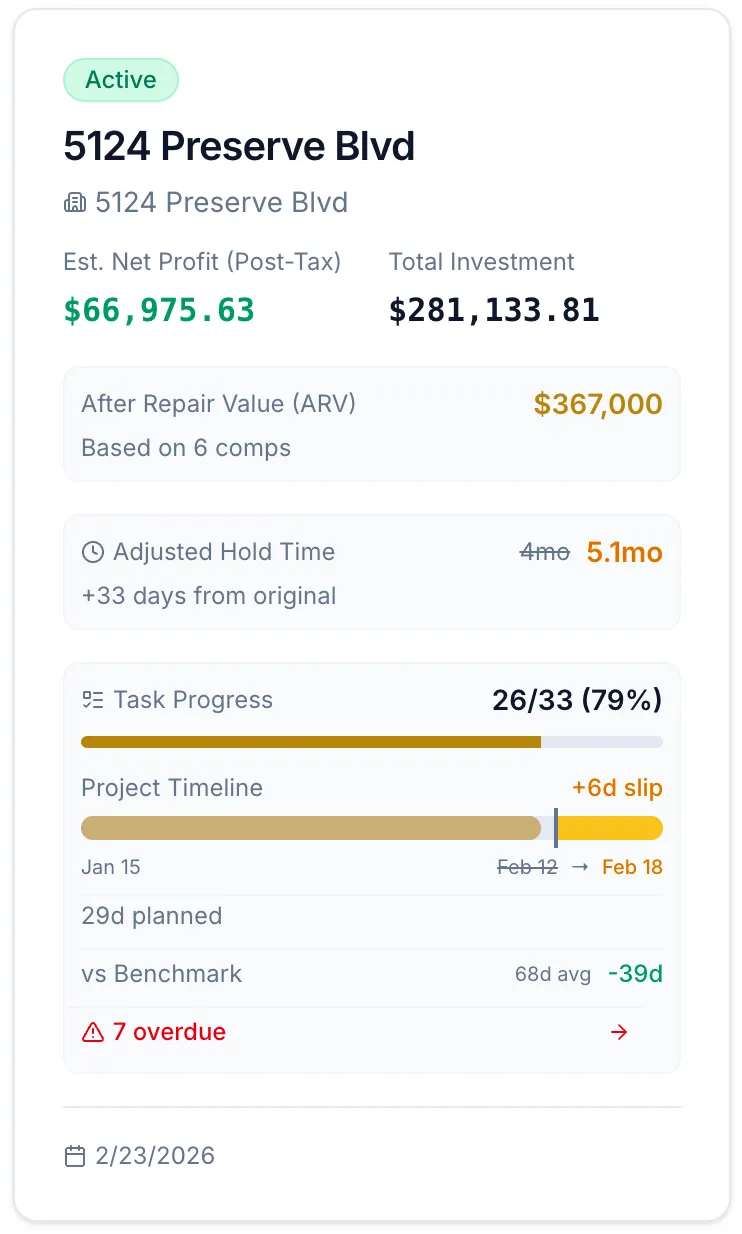Click the -39d benchmark difference
Viewport: 742px width, 1234px height.
pyautogui.click(x=635, y=974)
